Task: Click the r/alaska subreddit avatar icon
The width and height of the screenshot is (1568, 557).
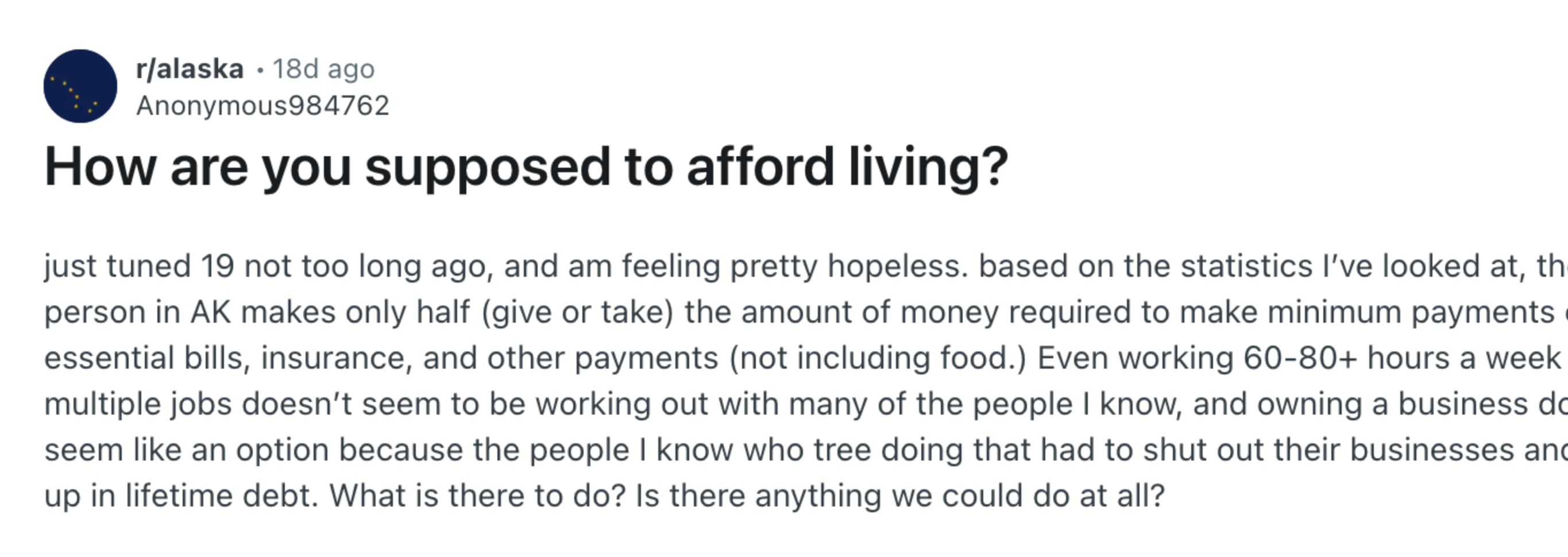Action: (80, 86)
